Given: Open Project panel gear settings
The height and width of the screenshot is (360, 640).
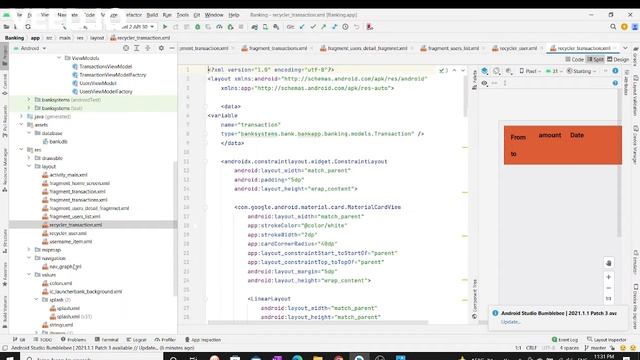Looking at the screenshot, I should coord(161,48).
